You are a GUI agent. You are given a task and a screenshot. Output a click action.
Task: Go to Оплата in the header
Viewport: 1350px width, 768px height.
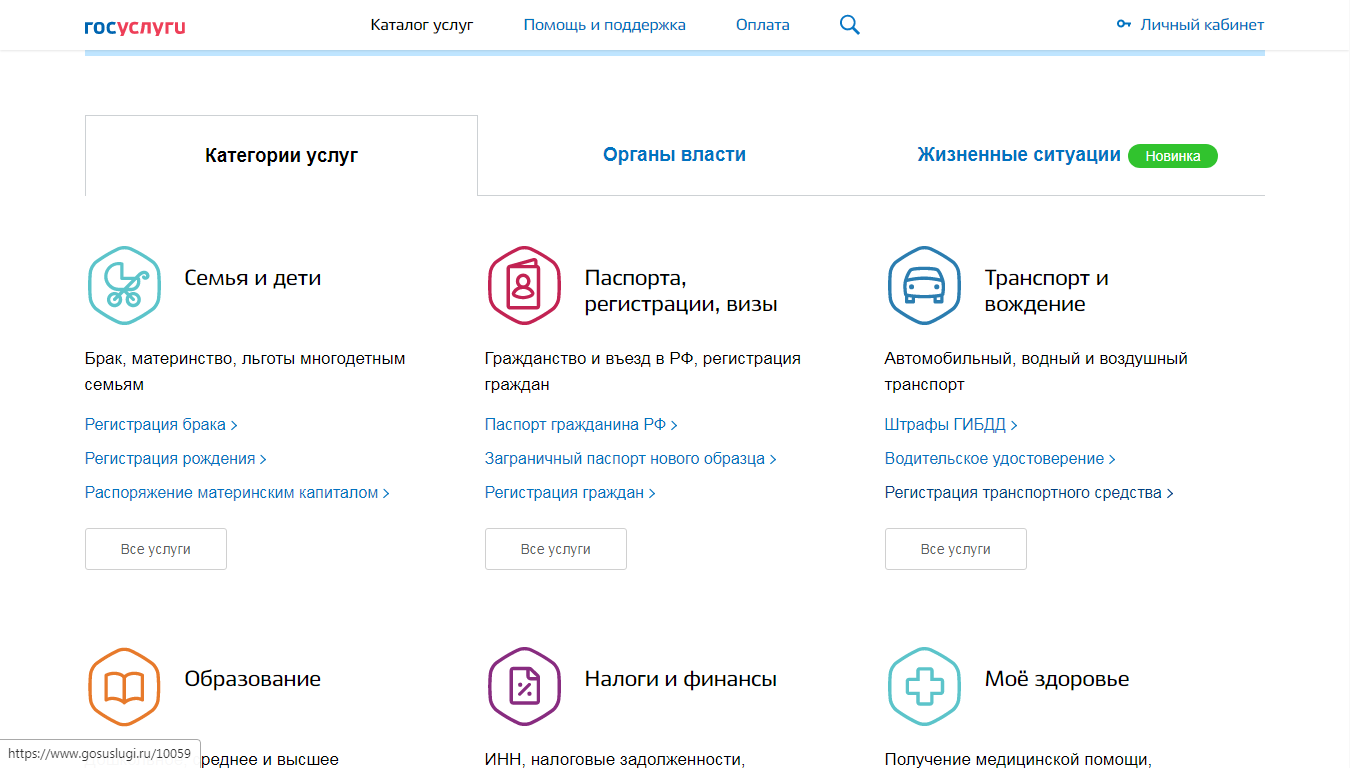(763, 25)
